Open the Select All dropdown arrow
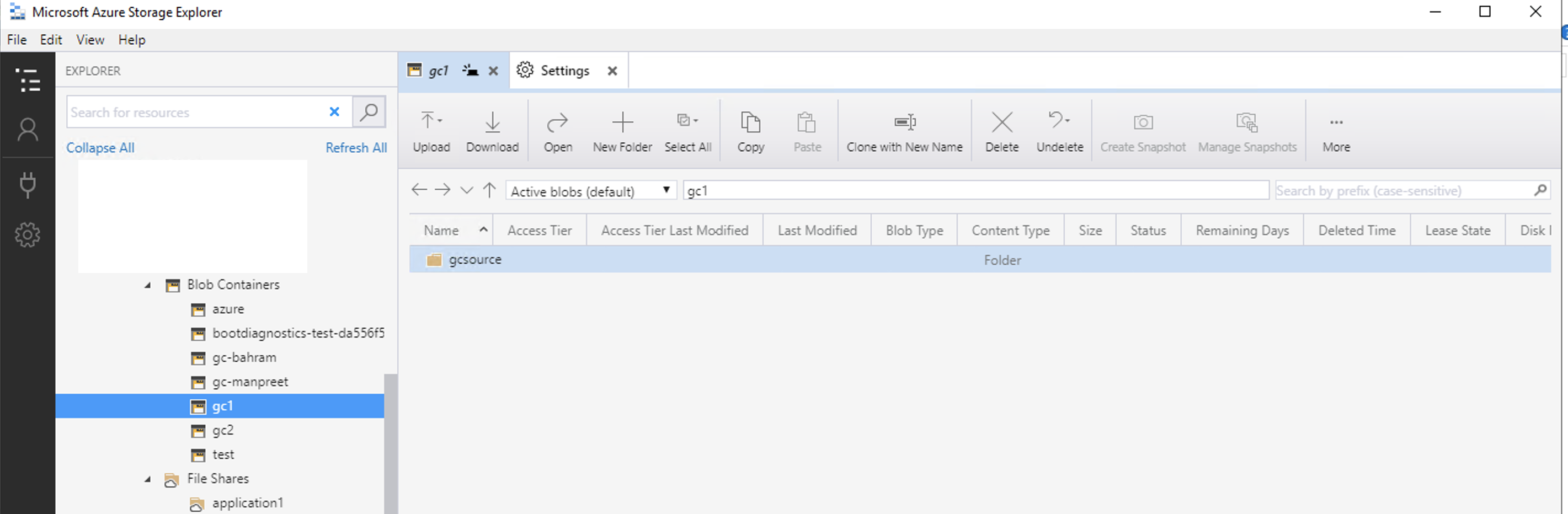Image resolution: width=1568 pixels, height=514 pixels. pos(697,119)
